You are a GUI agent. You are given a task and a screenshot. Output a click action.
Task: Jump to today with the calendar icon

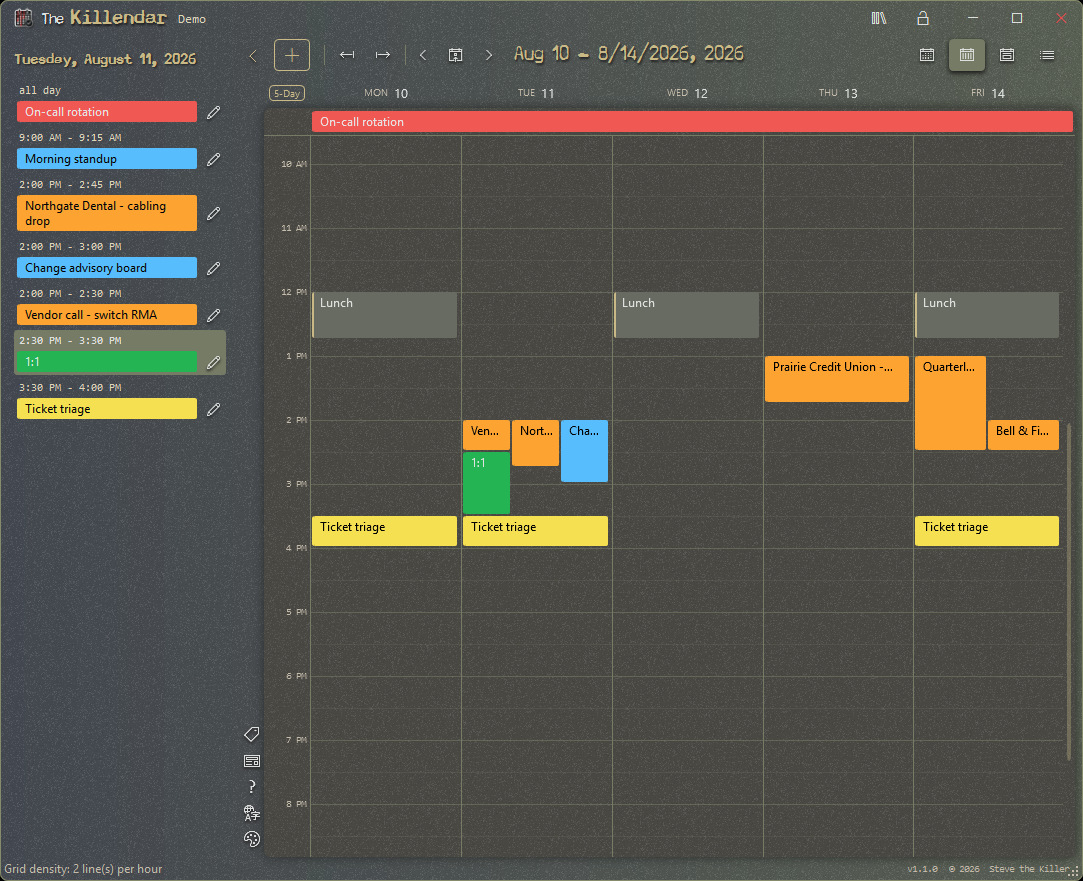pos(456,55)
